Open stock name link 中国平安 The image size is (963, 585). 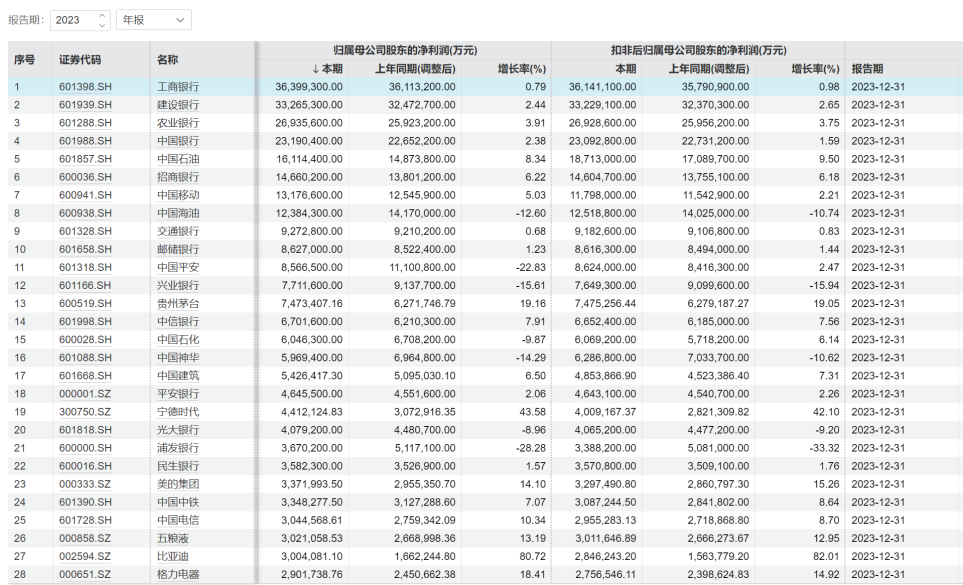pos(177,267)
